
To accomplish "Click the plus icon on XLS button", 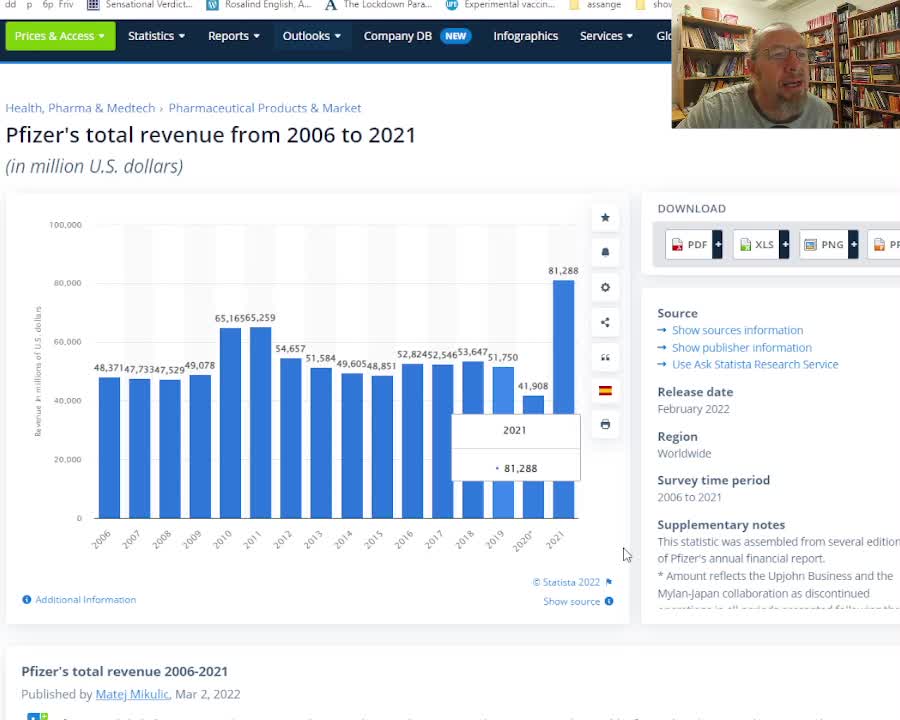I will pos(785,245).
